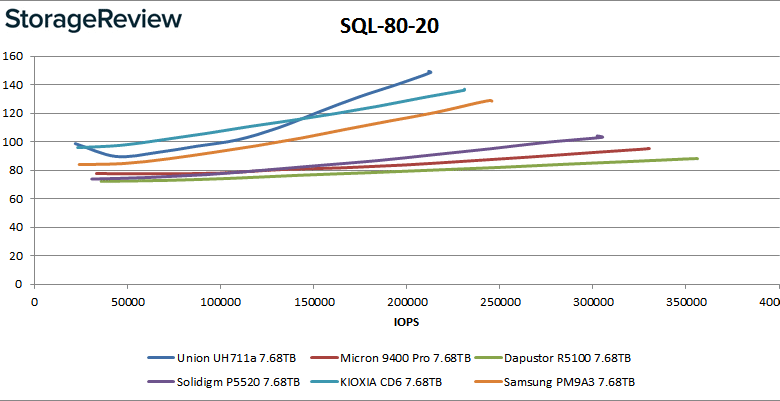The width and height of the screenshot is (780, 401).
Task: Click the KIOXIA CD6 7.68TB legend entry
Action: coord(376,382)
